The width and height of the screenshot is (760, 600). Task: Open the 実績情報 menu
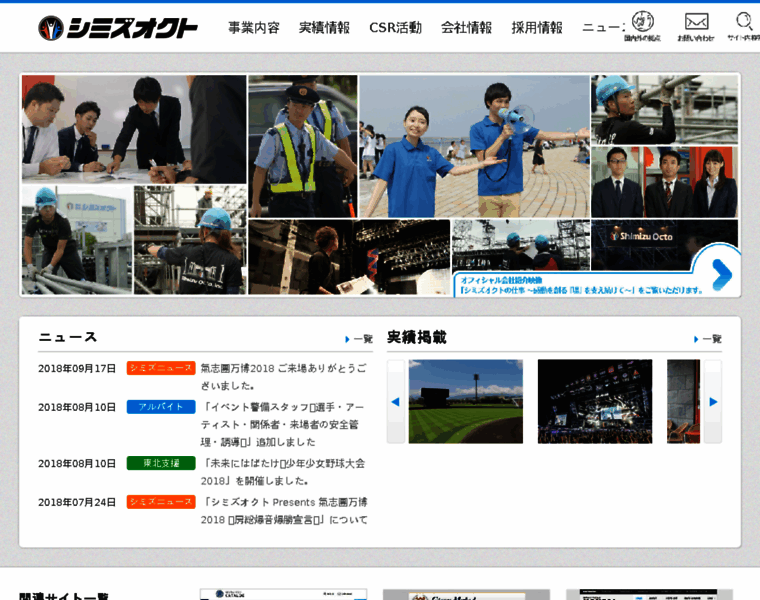click(324, 28)
